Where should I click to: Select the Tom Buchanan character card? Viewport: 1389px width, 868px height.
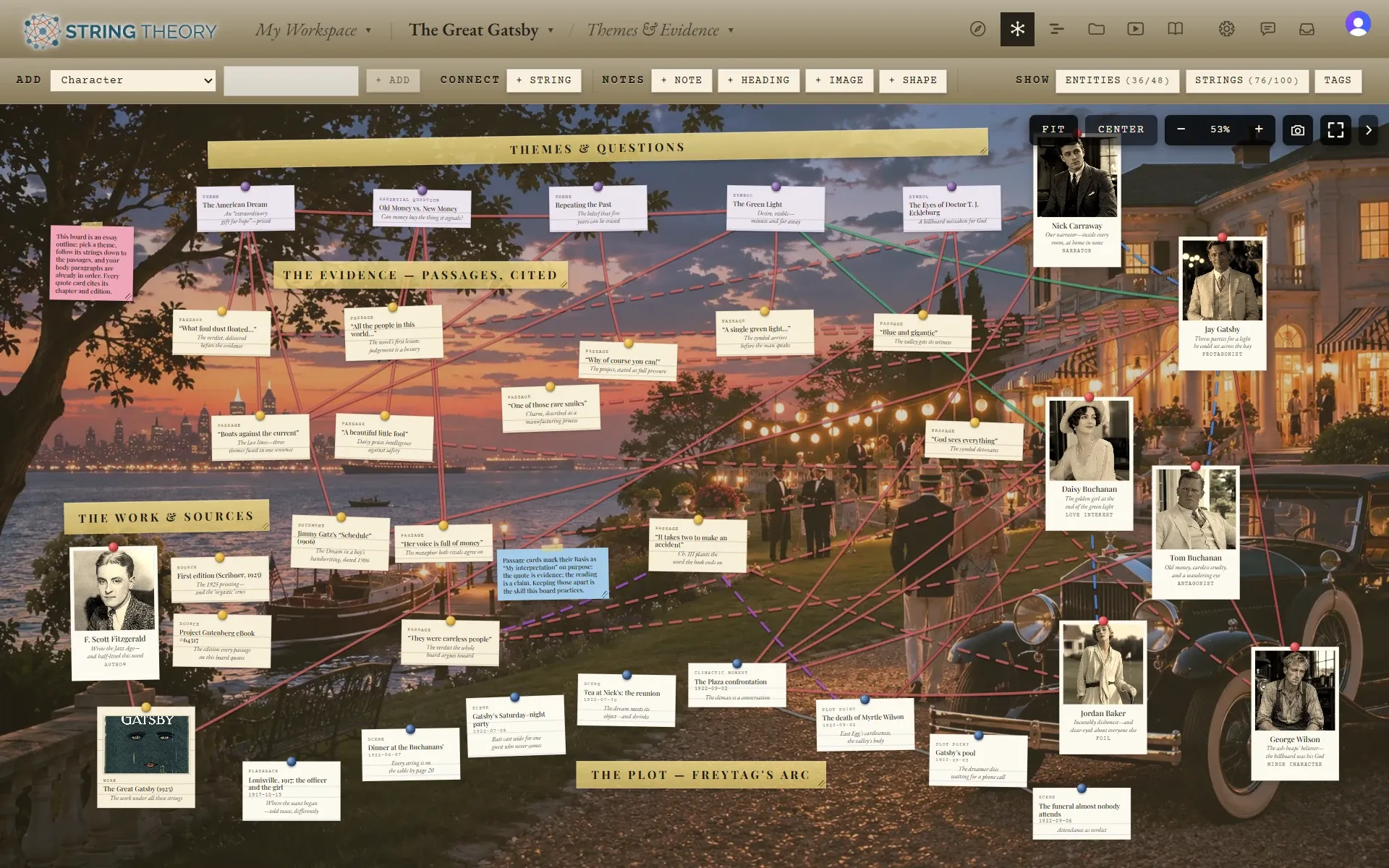[1195, 532]
